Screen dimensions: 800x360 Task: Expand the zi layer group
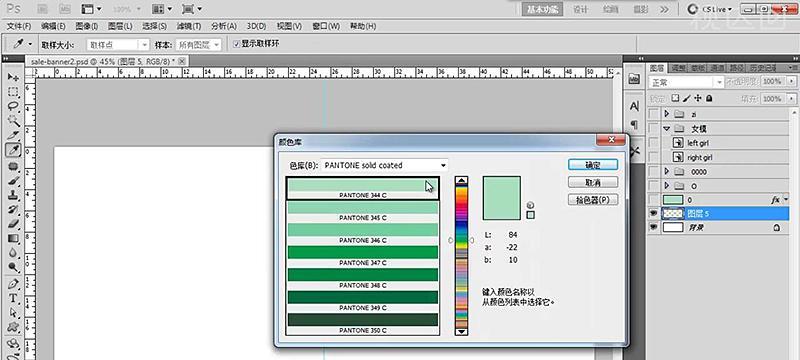(x=666, y=114)
